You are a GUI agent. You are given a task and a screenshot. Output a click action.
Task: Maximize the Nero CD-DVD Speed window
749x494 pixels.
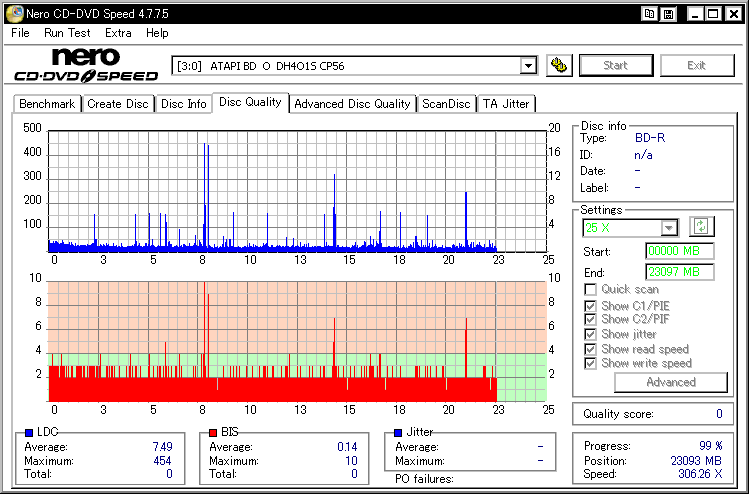point(713,14)
